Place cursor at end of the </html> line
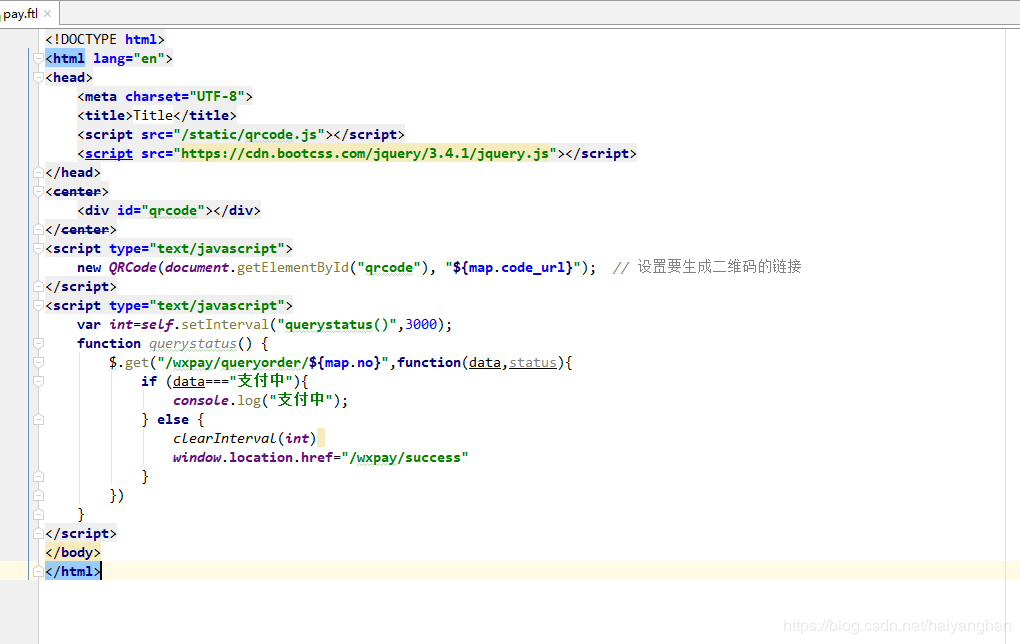This screenshot has width=1020, height=644. click(x=102, y=571)
